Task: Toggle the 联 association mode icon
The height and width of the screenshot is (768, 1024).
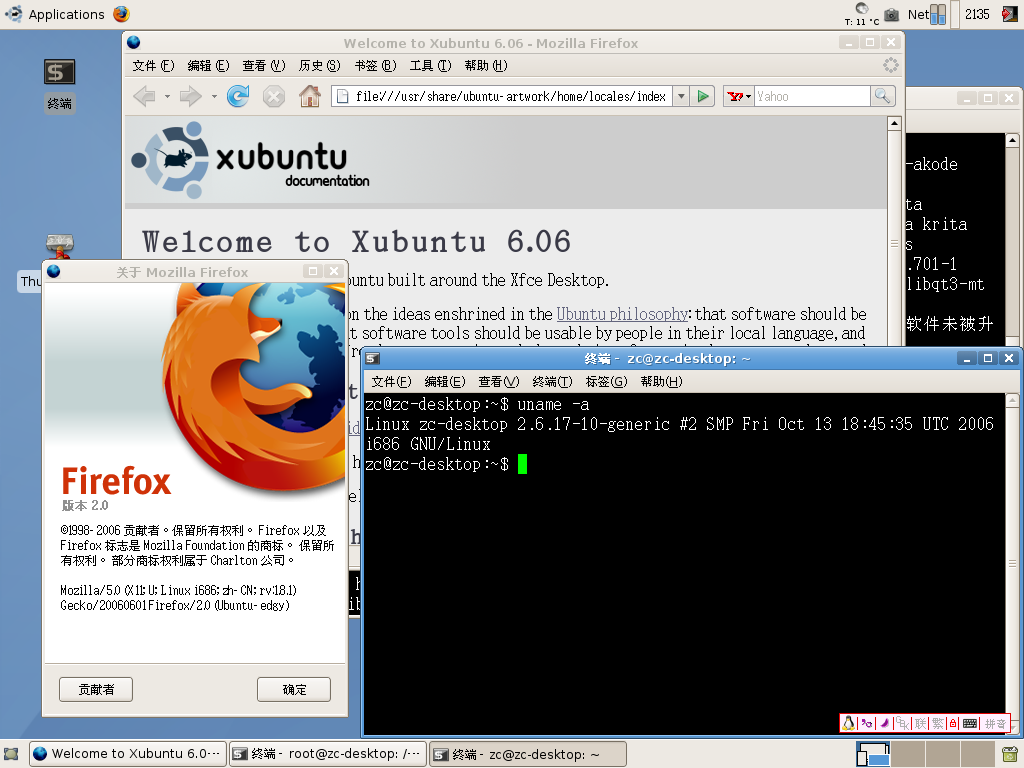Action: [x=920, y=723]
